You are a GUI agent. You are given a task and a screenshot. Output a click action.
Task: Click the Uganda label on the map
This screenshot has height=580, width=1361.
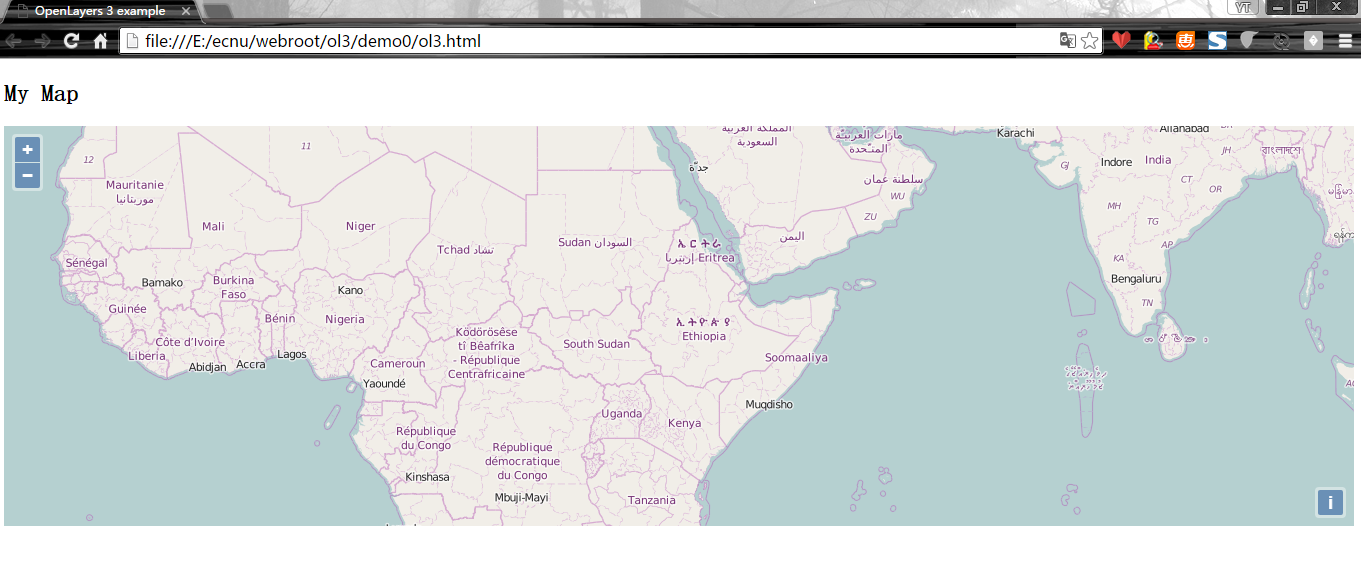(x=622, y=413)
